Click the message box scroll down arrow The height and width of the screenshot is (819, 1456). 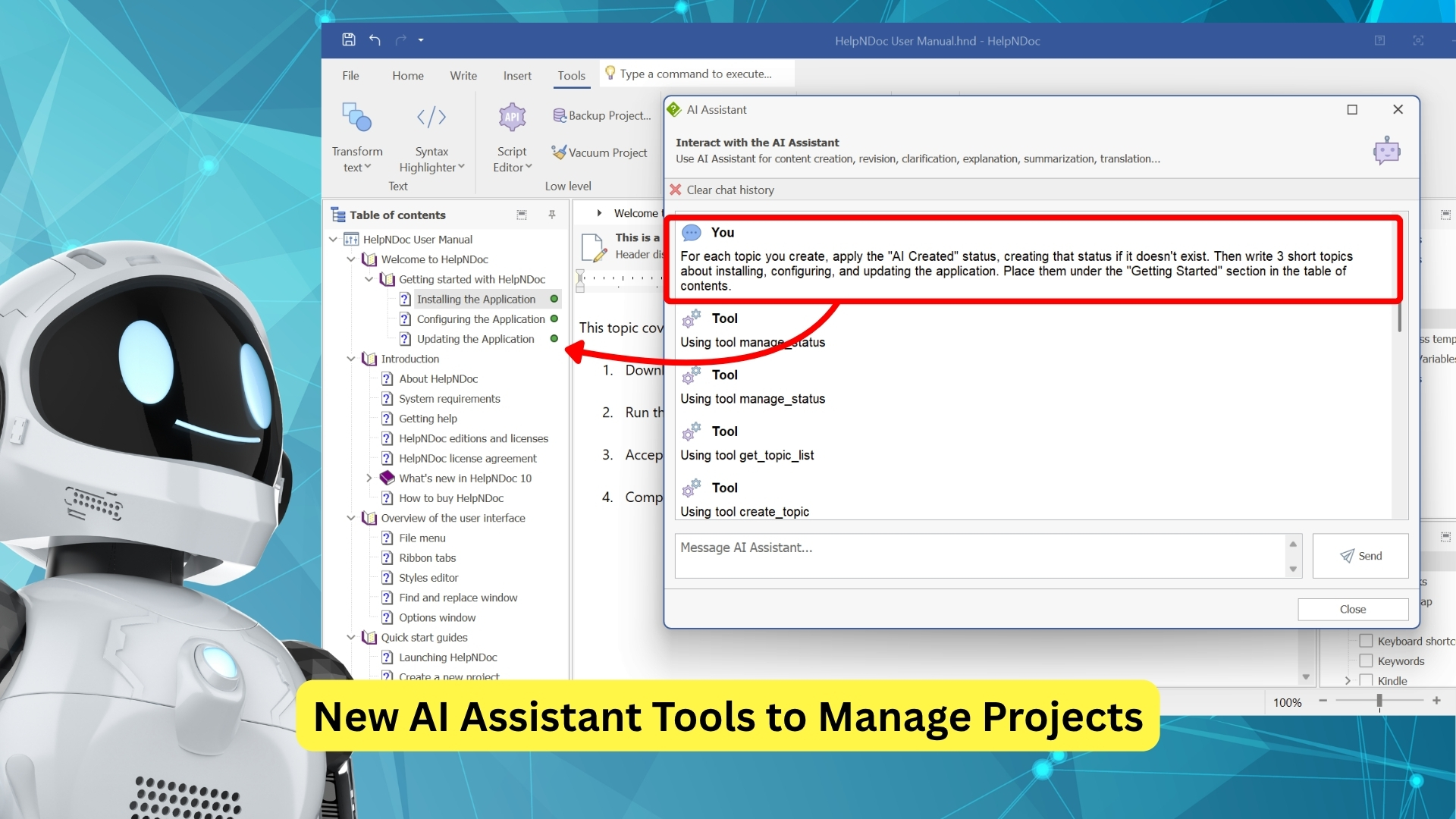point(1294,569)
